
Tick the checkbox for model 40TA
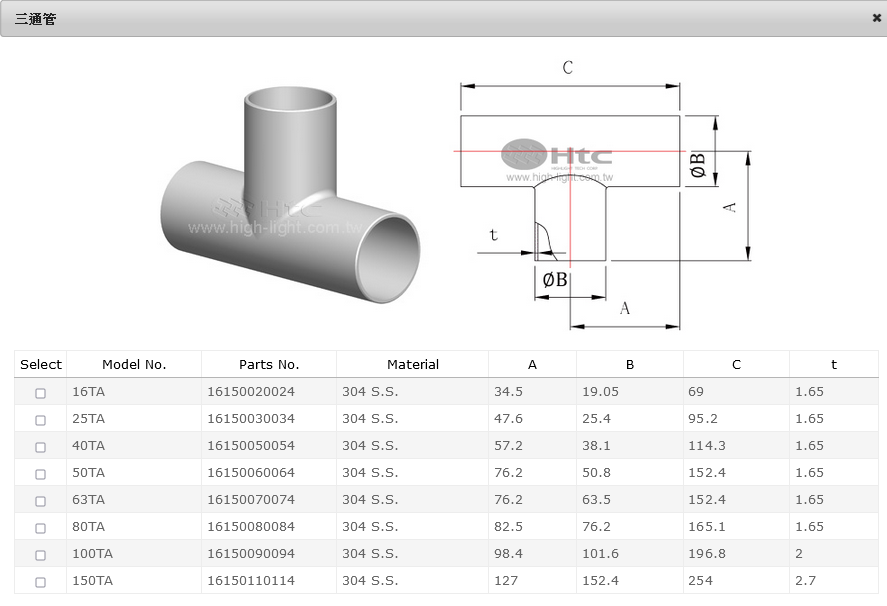pyautogui.click(x=41, y=447)
